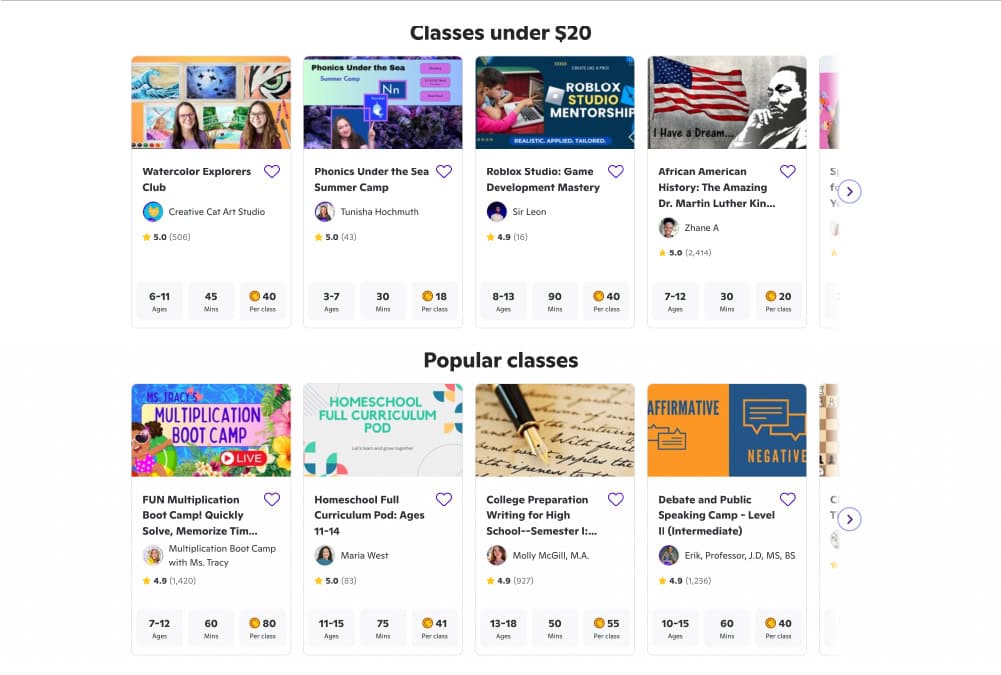Favorite the Watercolor Explorers Club class
The image size is (1001, 675).
tap(272, 172)
